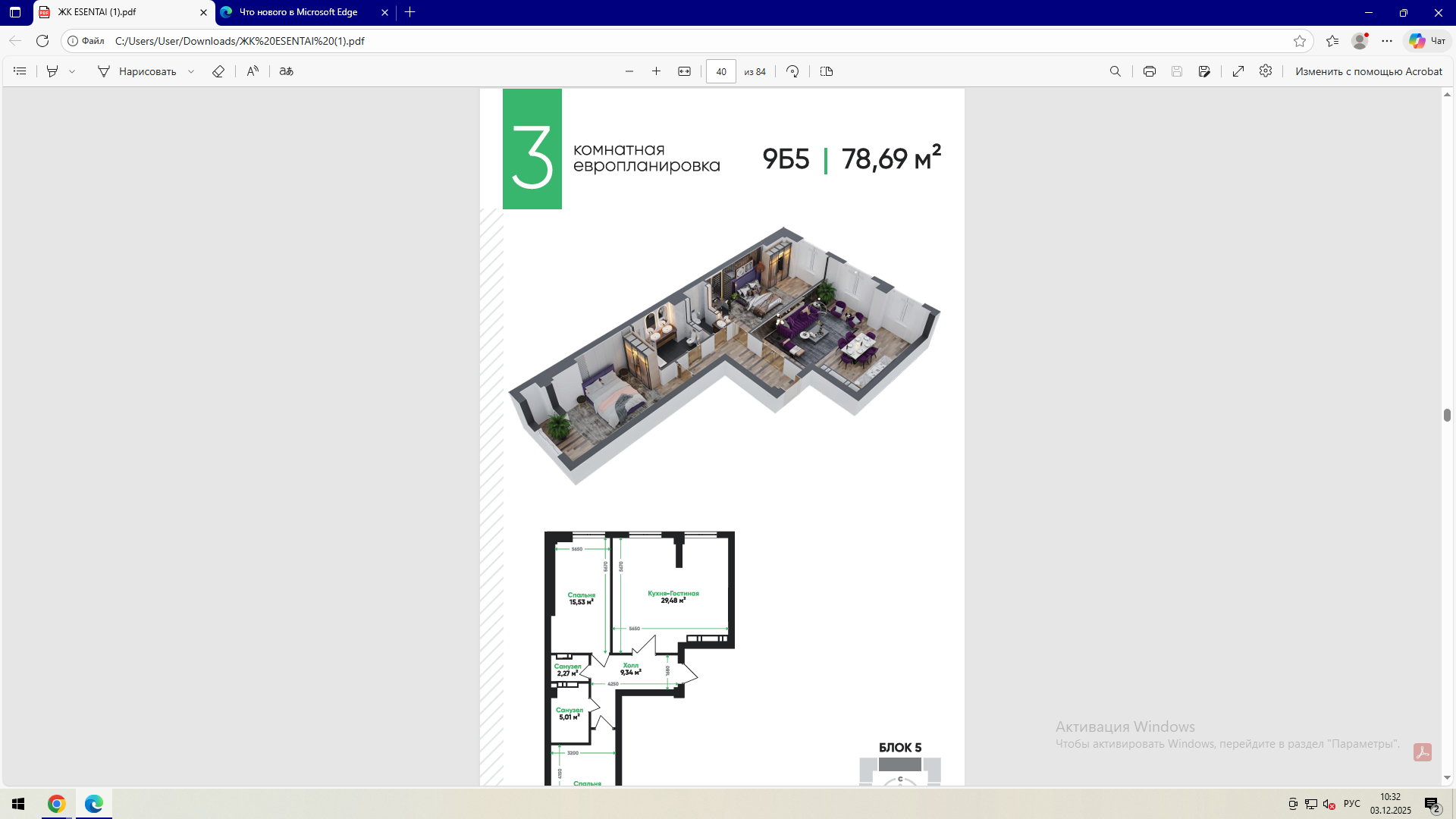The height and width of the screenshot is (819, 1456).
Task: Click the read aloud icon
Action: click(253, 71)
